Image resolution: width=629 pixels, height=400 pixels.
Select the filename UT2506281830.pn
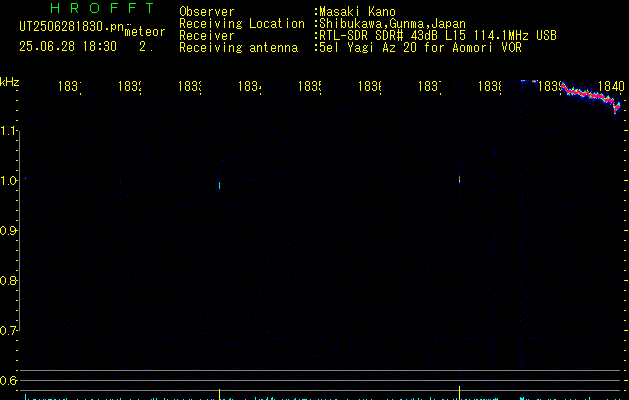(71, 27)
